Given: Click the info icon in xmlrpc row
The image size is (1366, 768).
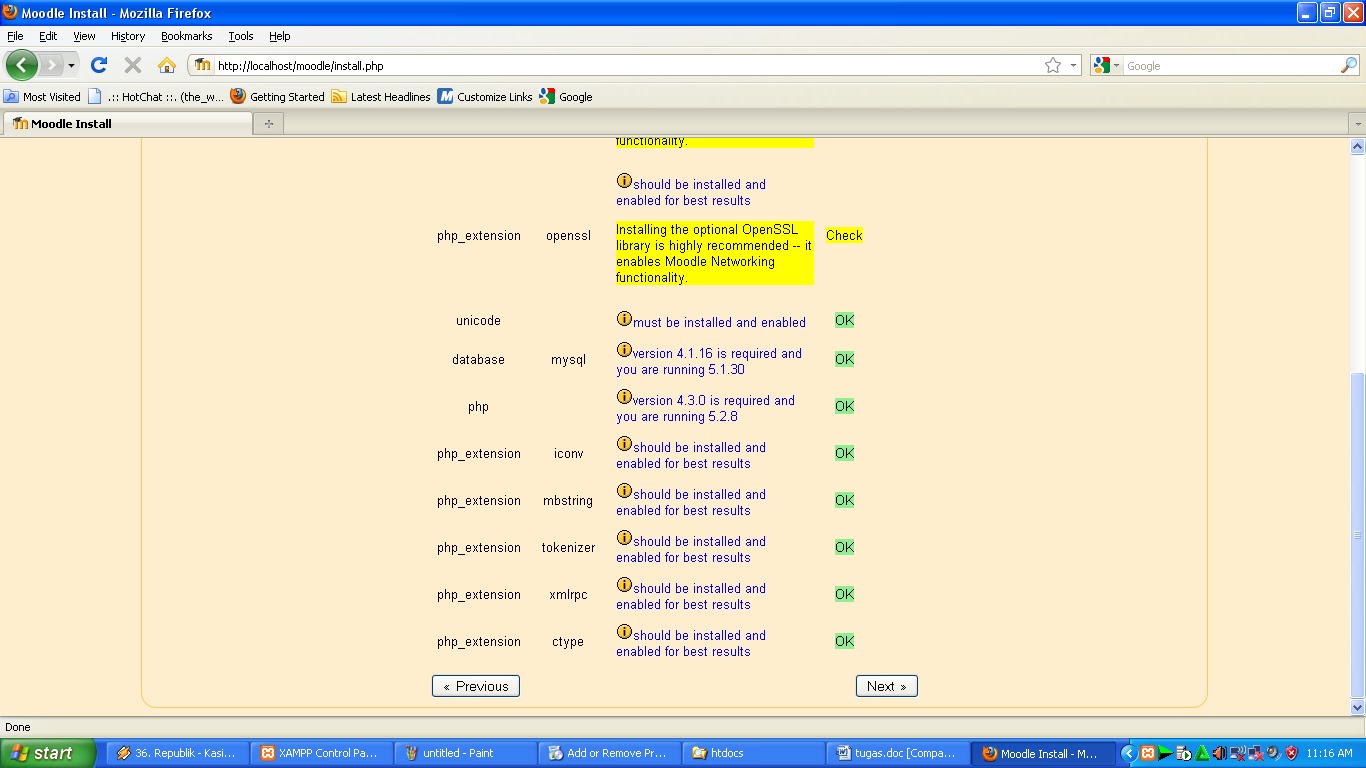Looking at the screenshot, I should point(624,585).
